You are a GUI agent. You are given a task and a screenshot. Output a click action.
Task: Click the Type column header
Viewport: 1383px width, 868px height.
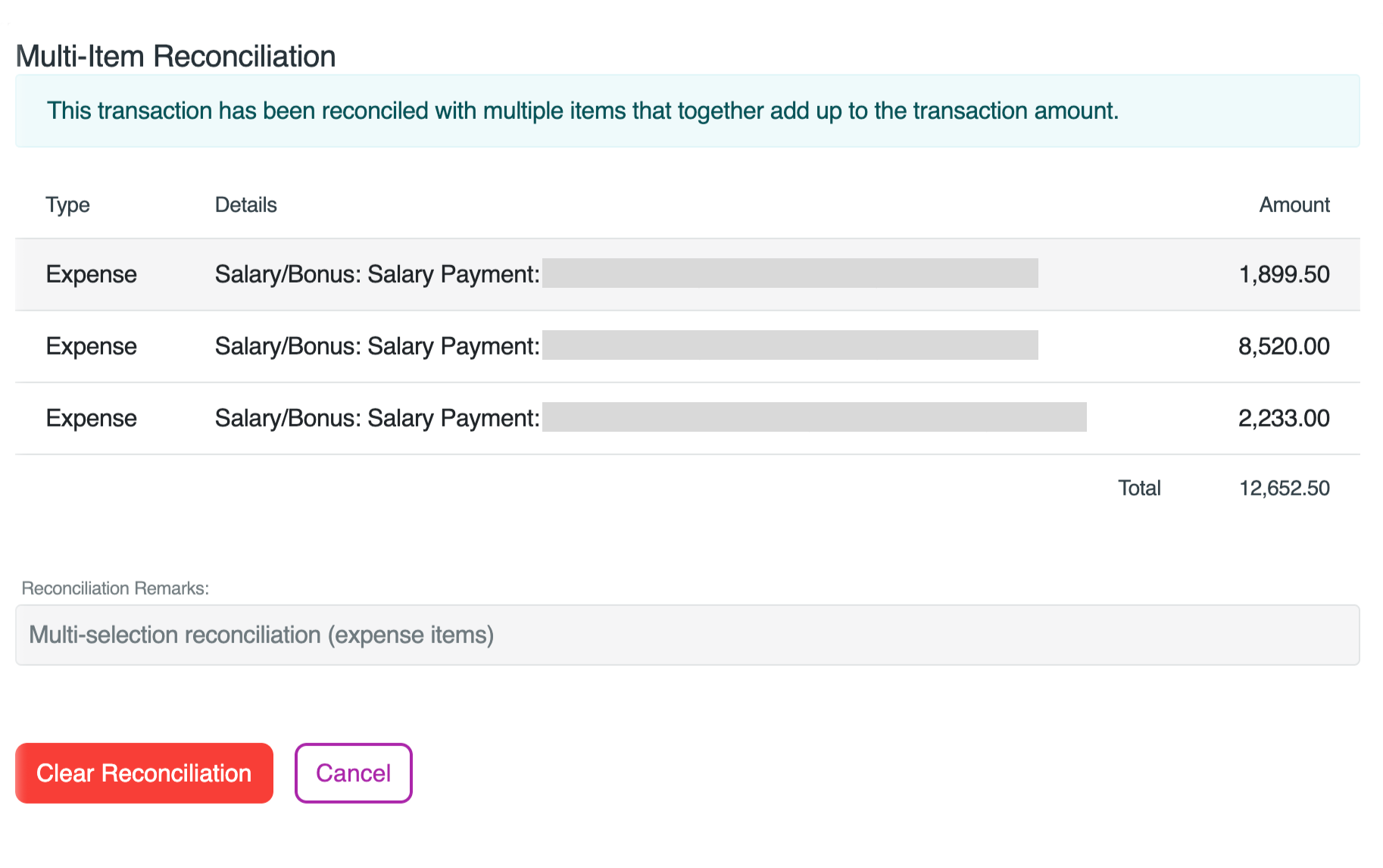coord(67,205)
